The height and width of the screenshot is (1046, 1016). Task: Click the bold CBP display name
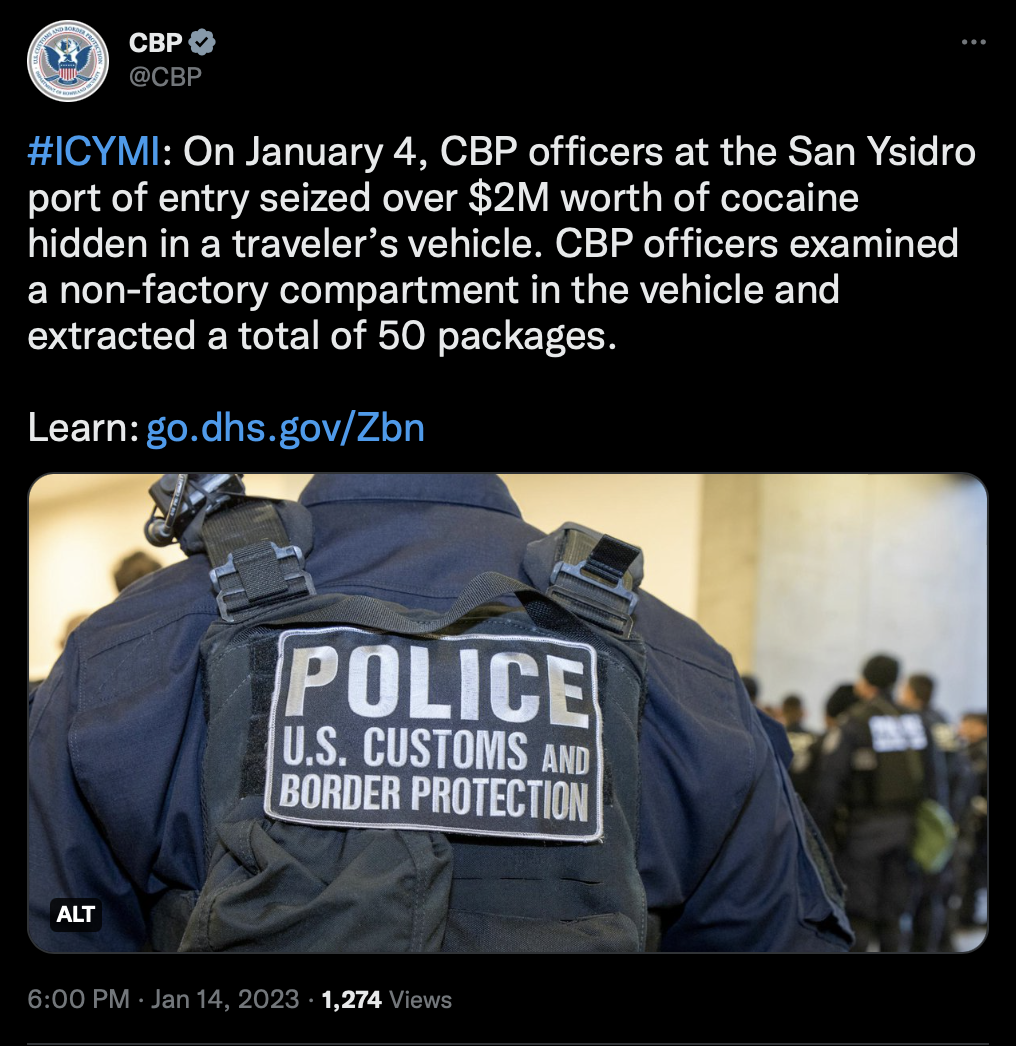click(155, 43)
